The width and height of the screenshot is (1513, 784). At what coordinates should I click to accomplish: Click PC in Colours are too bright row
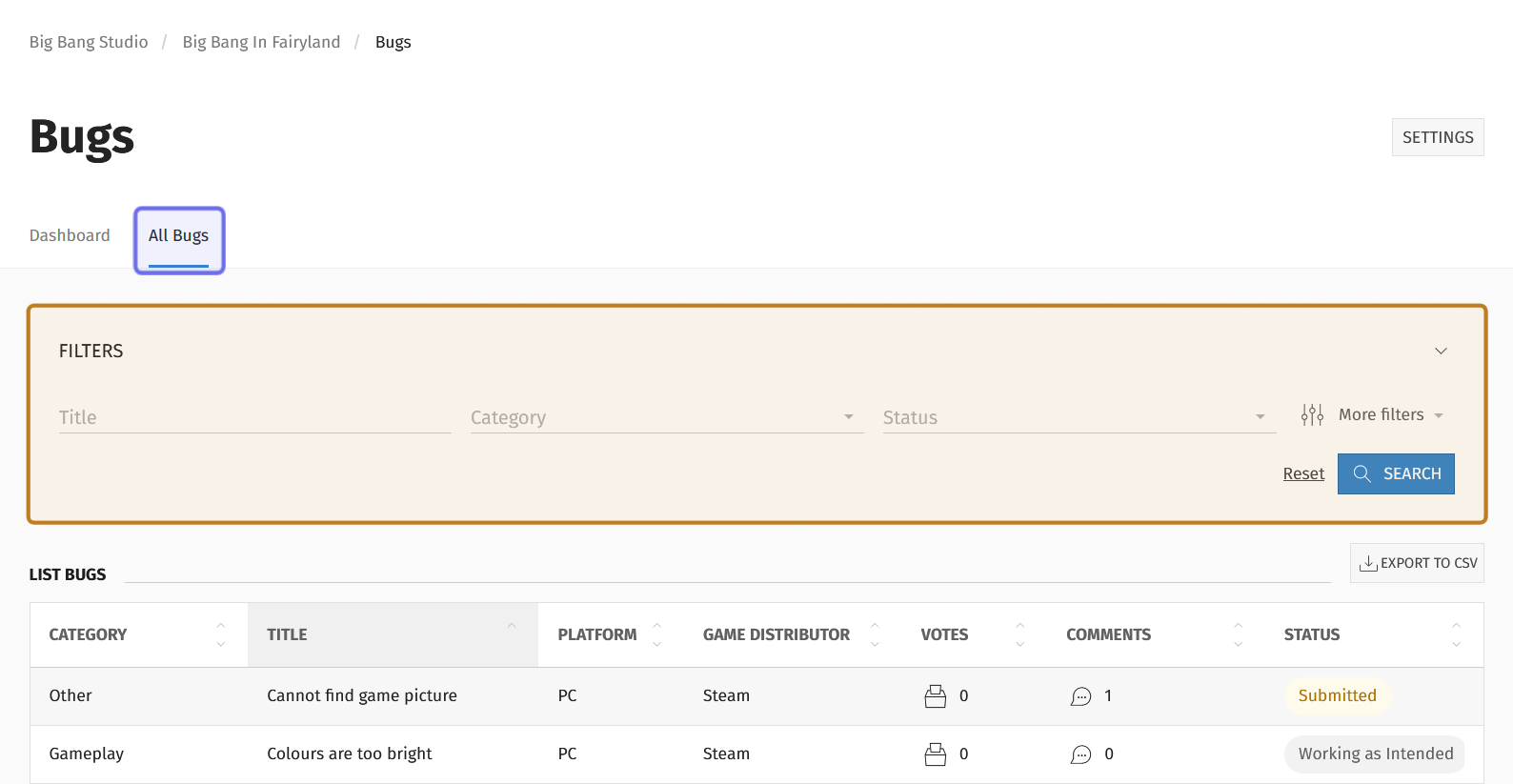click(x=567, y=754)
